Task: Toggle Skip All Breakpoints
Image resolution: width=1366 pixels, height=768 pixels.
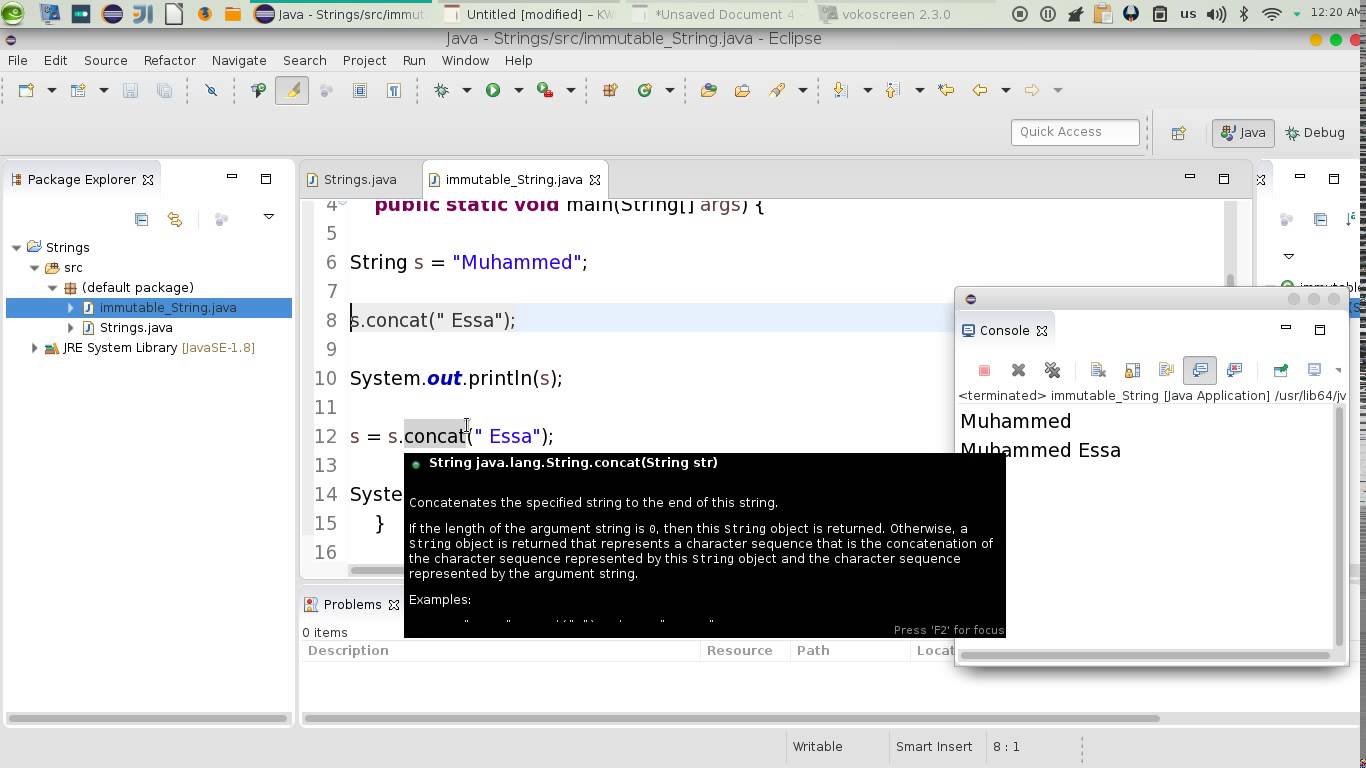Action: click(212, 90)
